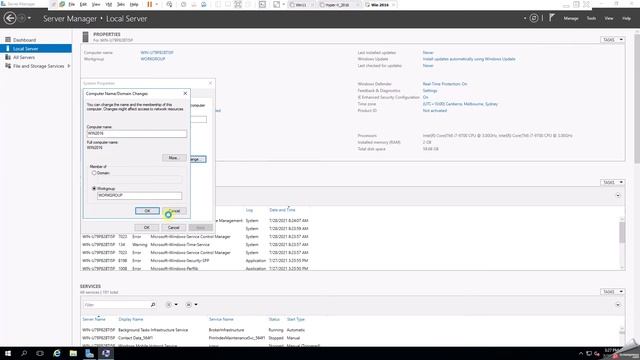Viewport: 640px width, 360px height.
Task: Open the File menu in the VM toolbar
Action: pyautogui.click(x=71, y=4)
